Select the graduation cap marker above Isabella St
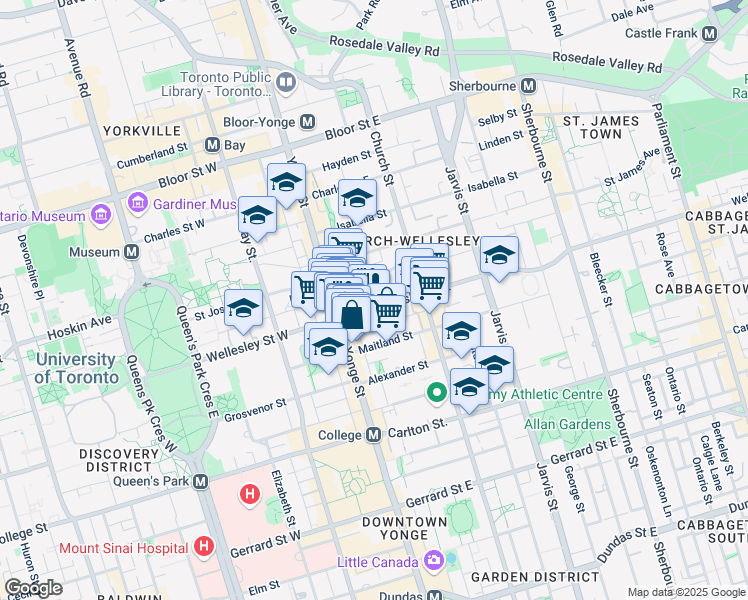 (x=357, y=201)
